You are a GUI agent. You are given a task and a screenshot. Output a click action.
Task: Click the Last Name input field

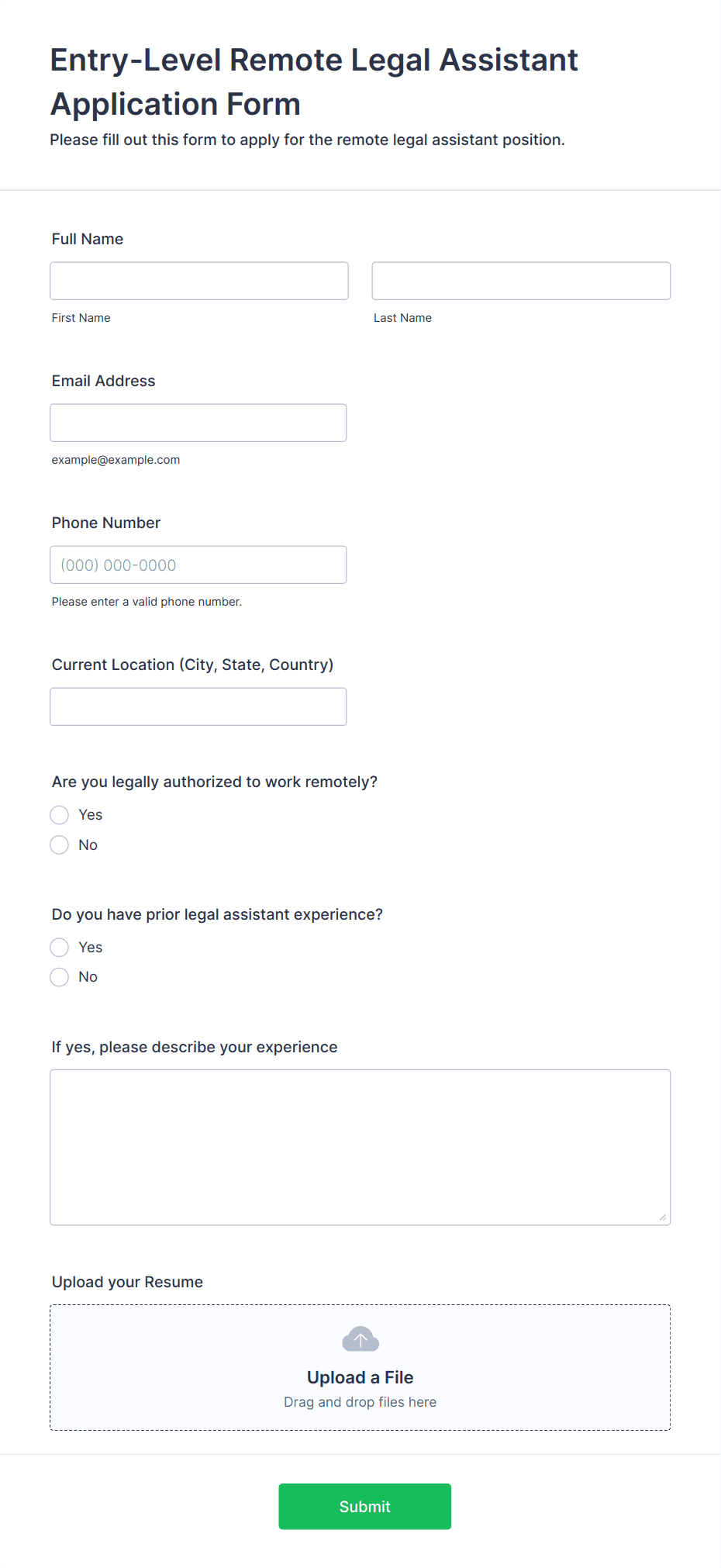click(x=521, y=281)
